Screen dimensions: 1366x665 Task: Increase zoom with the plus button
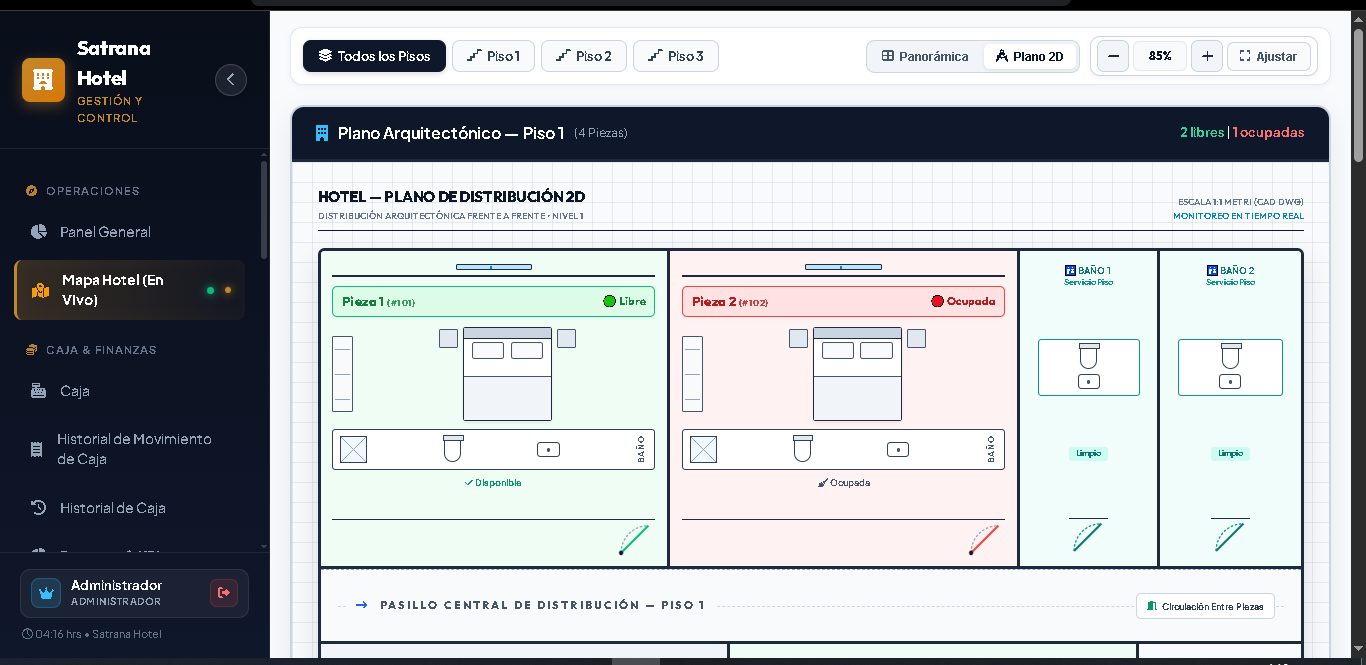tap(1207, 56)
